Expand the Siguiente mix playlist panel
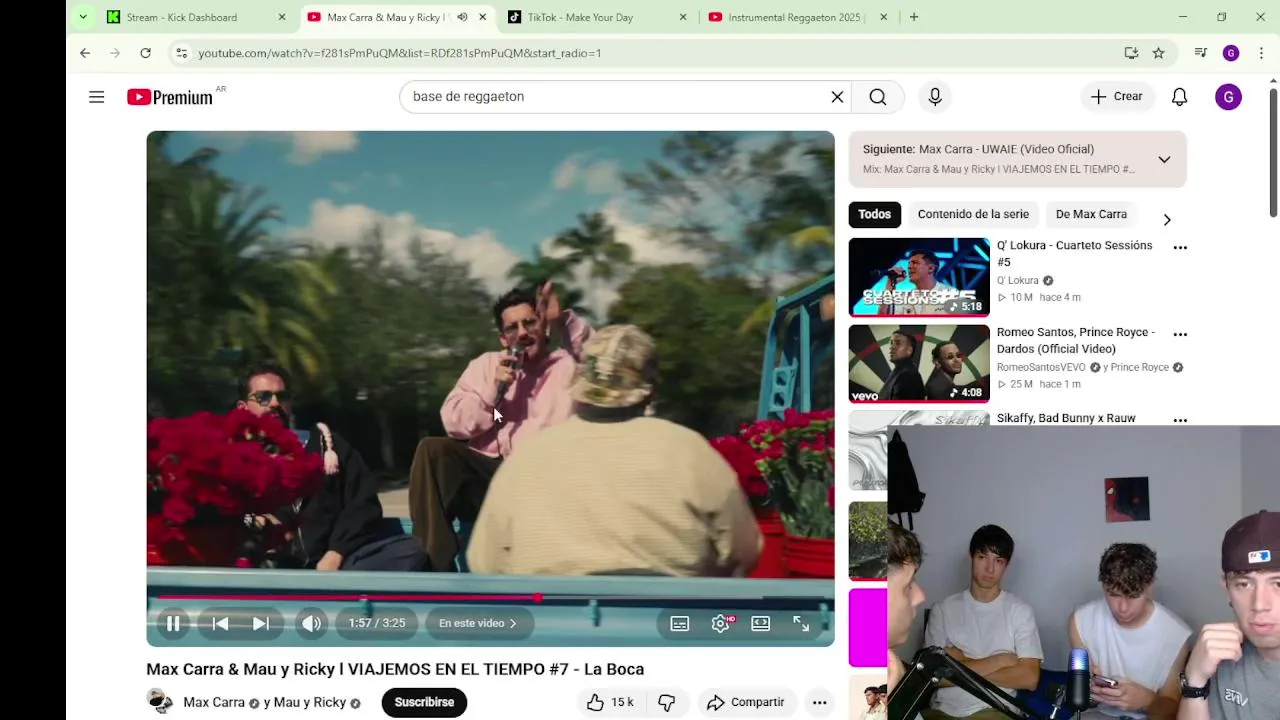 [x=1164, y=160]
